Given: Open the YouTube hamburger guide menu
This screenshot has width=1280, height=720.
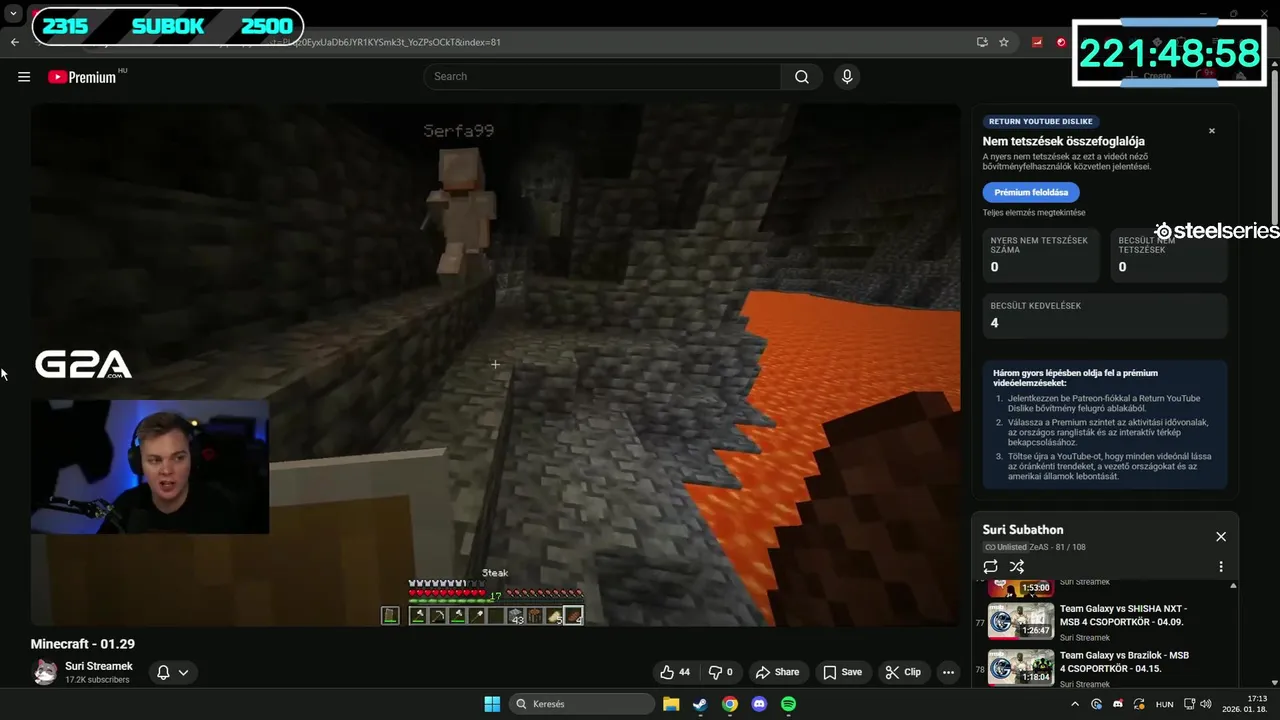Looking at the screenshot, I should 24,77.
